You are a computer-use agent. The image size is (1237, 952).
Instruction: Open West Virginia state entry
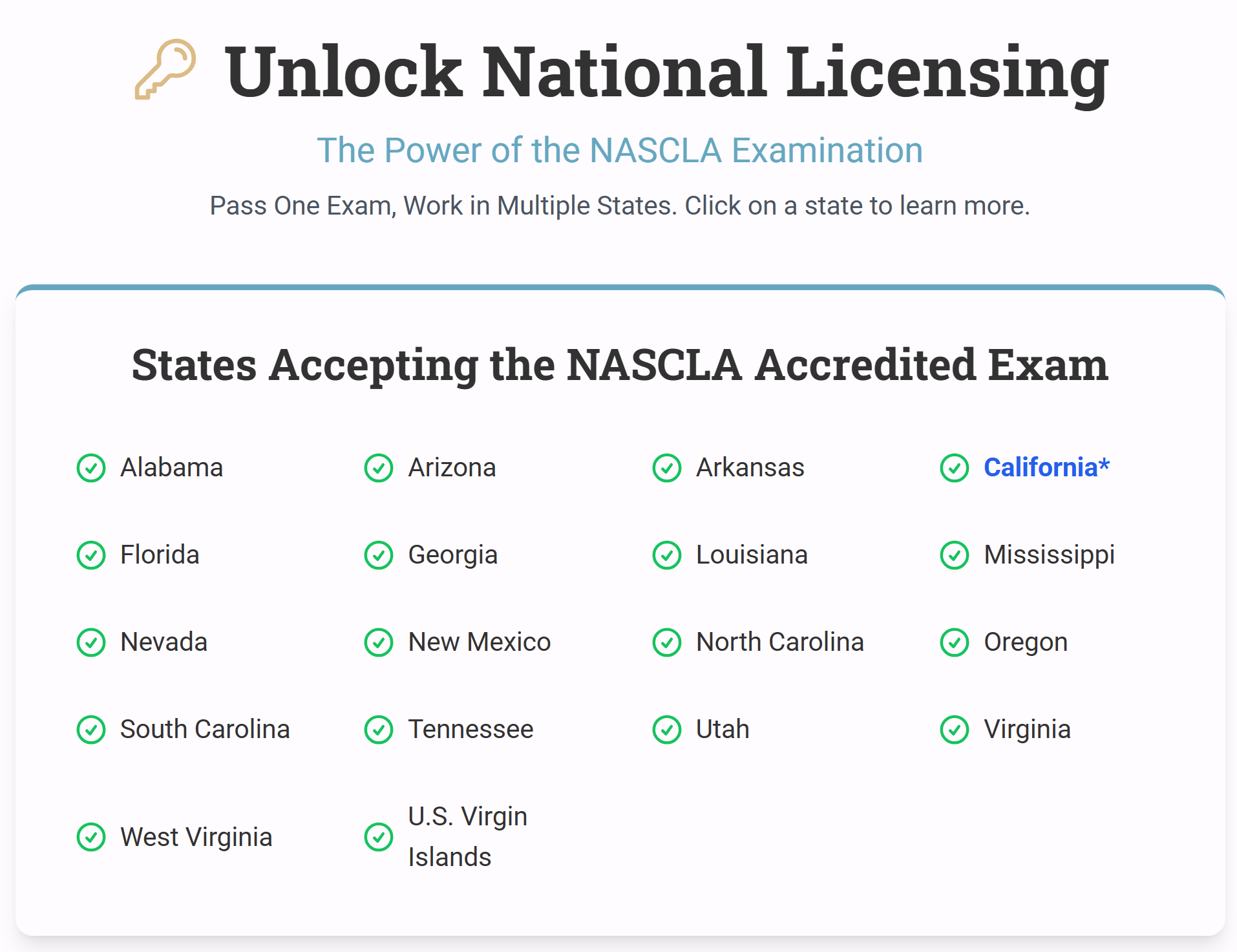[x=196, y=837]
